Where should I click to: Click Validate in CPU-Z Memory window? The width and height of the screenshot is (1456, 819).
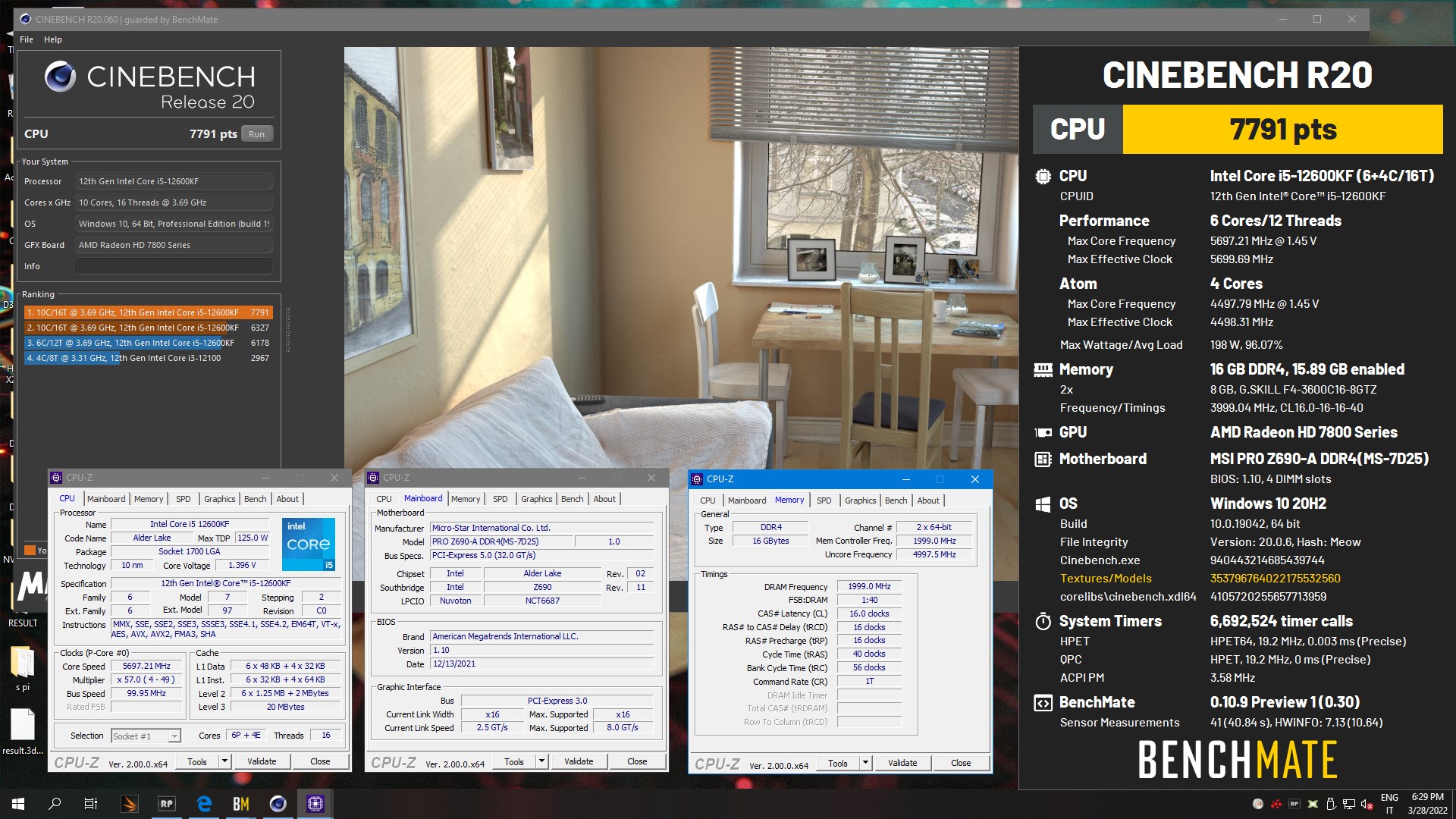pyautogui.click(x=902, y=763)
